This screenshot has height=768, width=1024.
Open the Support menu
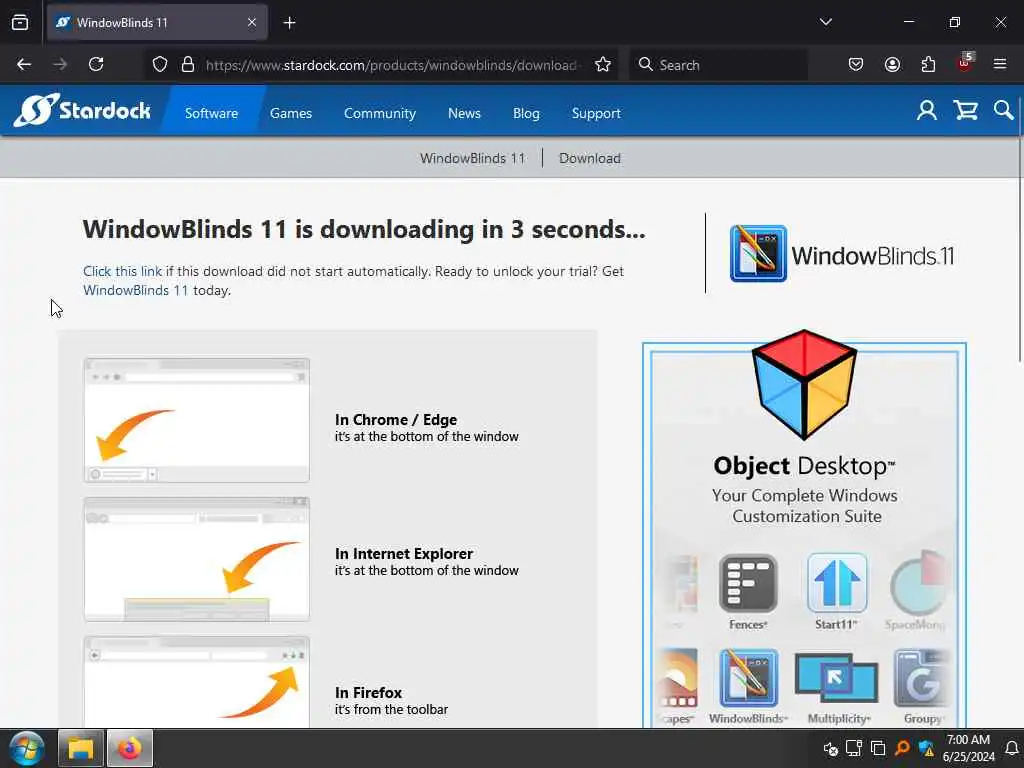596,113
